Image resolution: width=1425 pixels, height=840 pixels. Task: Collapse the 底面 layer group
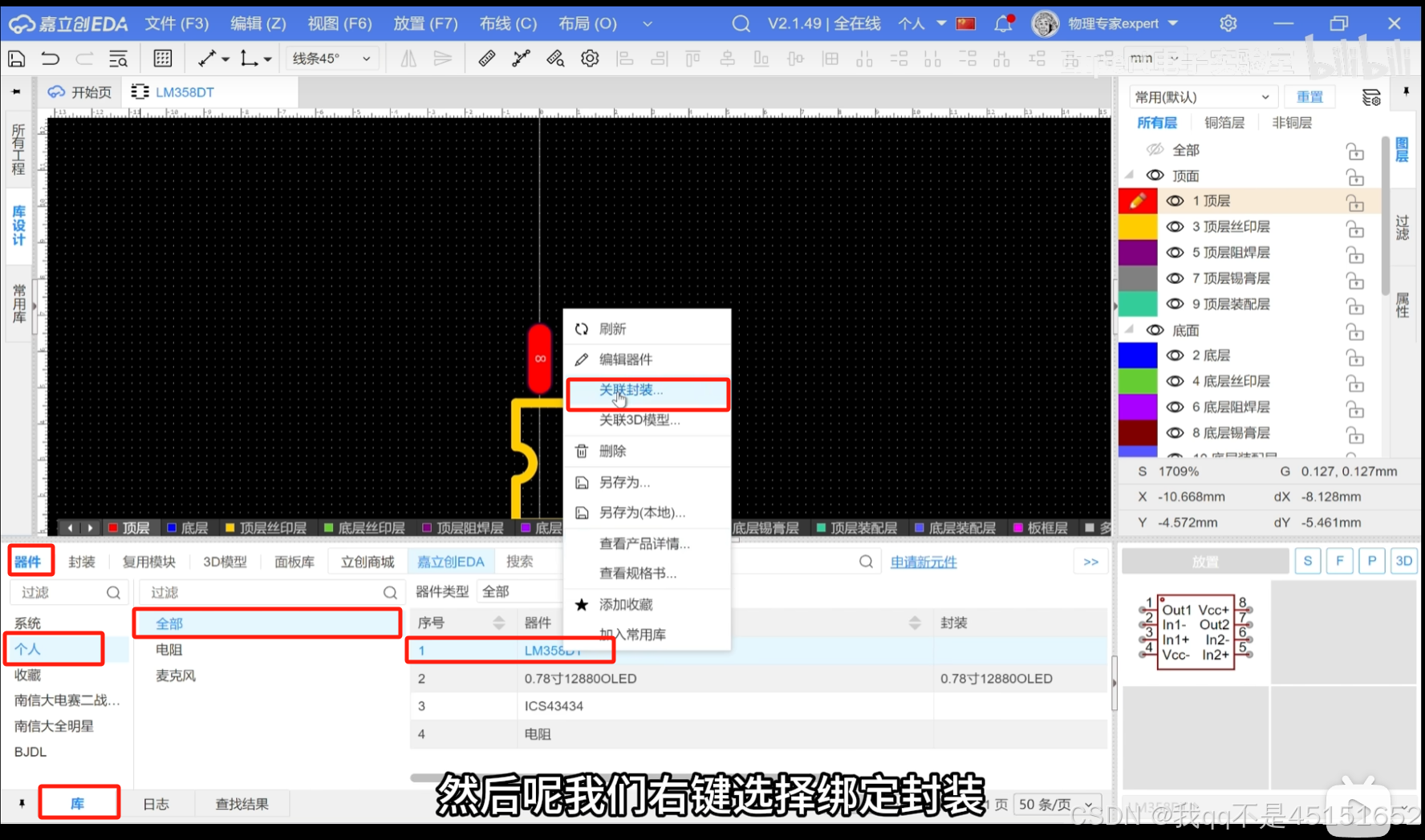pyautogui.click(x=1130, y=330)
